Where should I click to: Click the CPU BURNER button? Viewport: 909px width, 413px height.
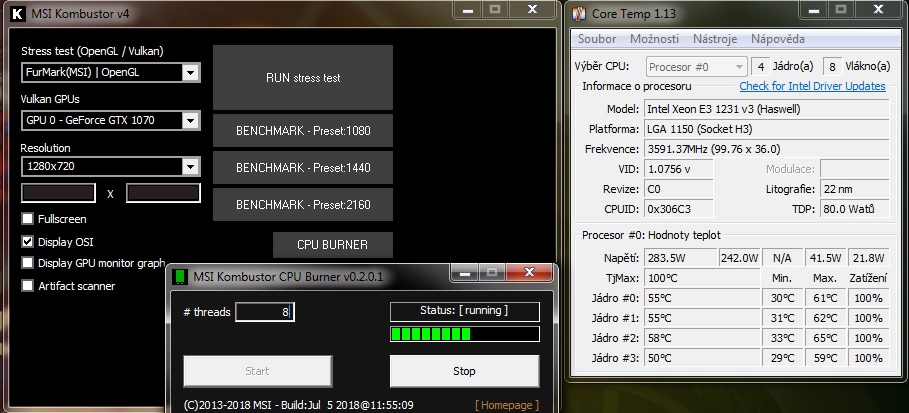tap(333, 245)
